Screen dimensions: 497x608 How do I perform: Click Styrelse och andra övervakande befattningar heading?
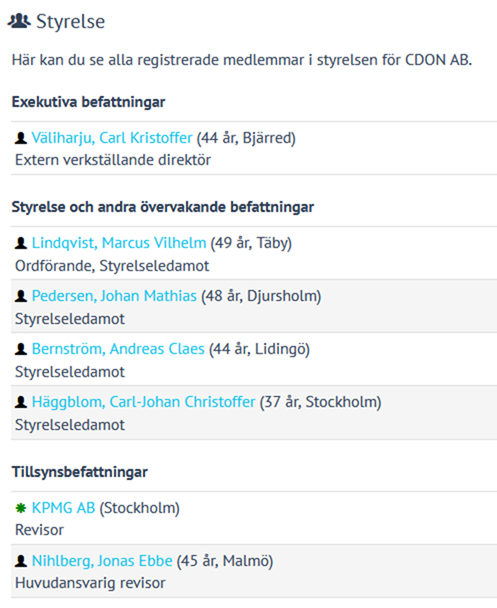coord(163,207)
